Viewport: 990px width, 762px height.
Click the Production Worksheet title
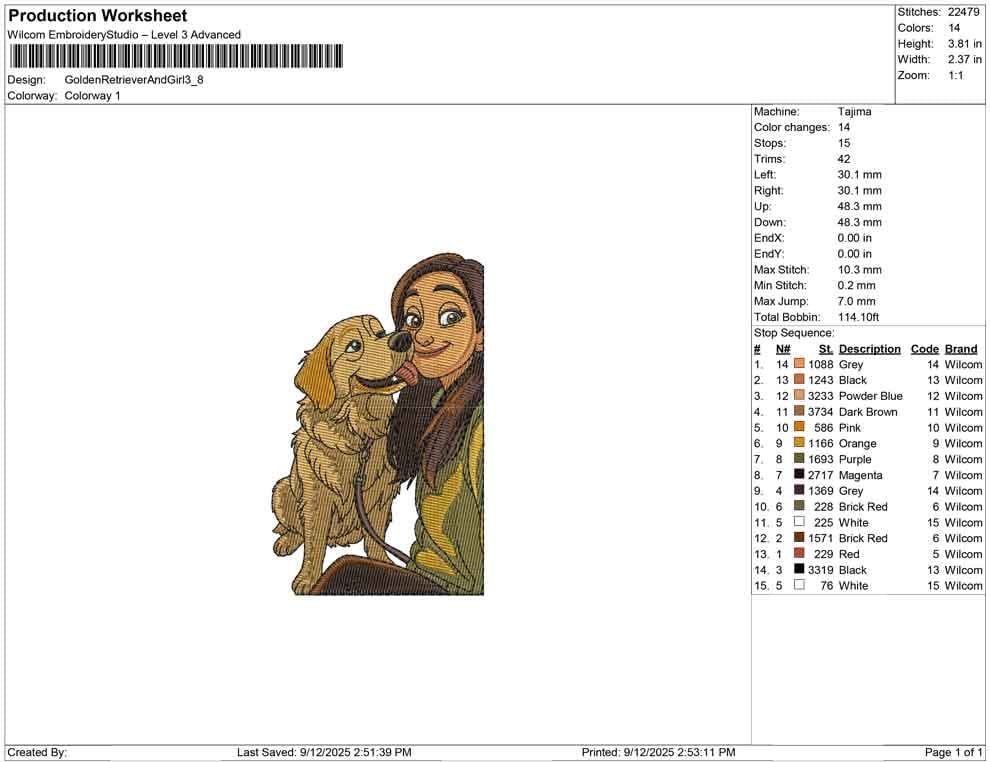(x=98, y=16)
